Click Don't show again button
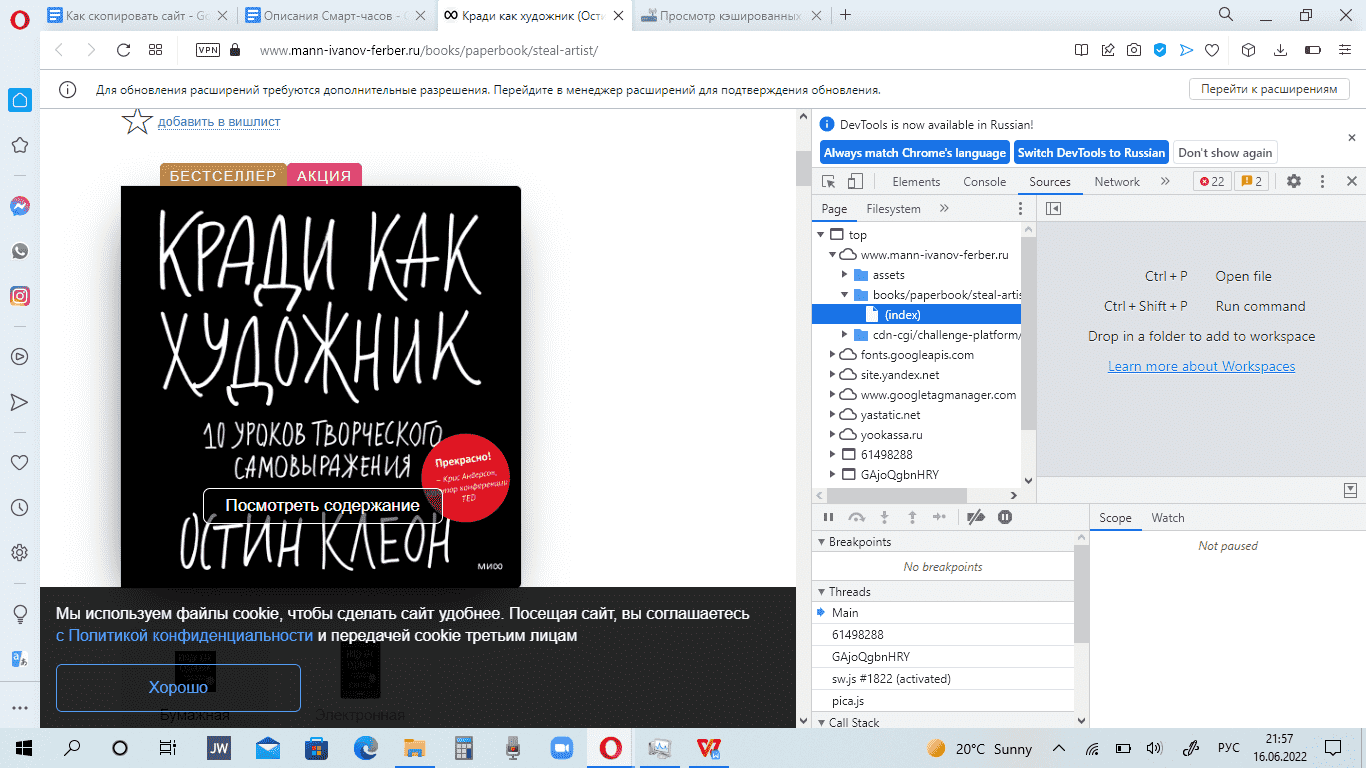1366x768 pixels. (1225, 153)
